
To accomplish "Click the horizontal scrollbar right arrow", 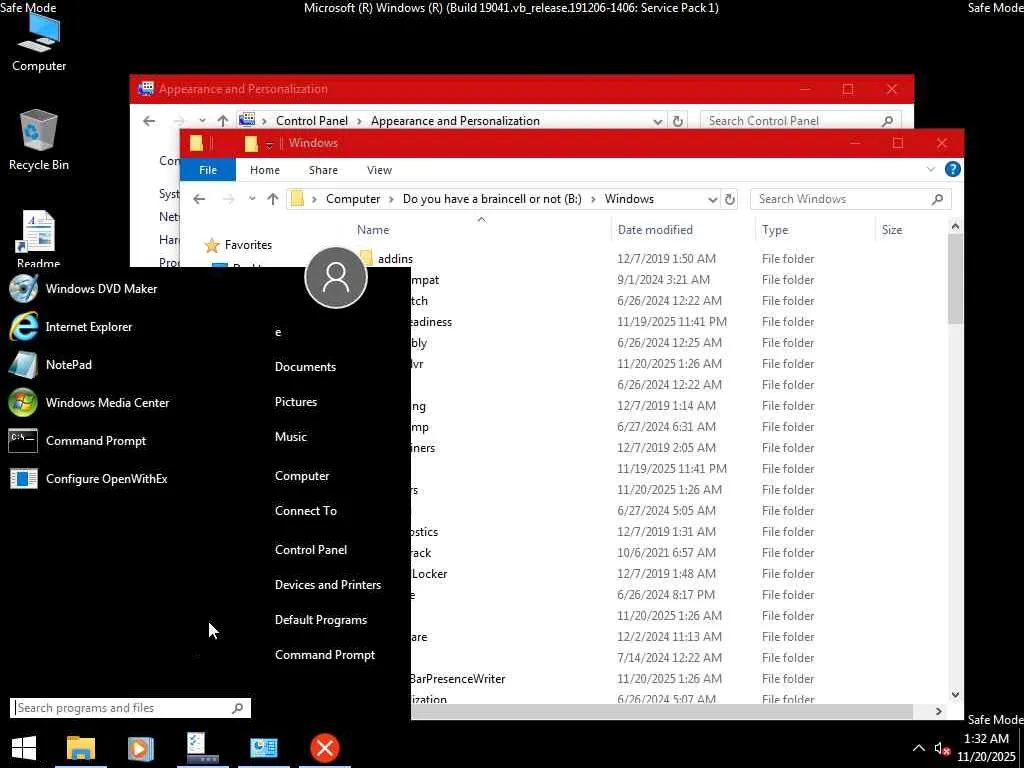I will pyautogui.click(x=939, y=711).
